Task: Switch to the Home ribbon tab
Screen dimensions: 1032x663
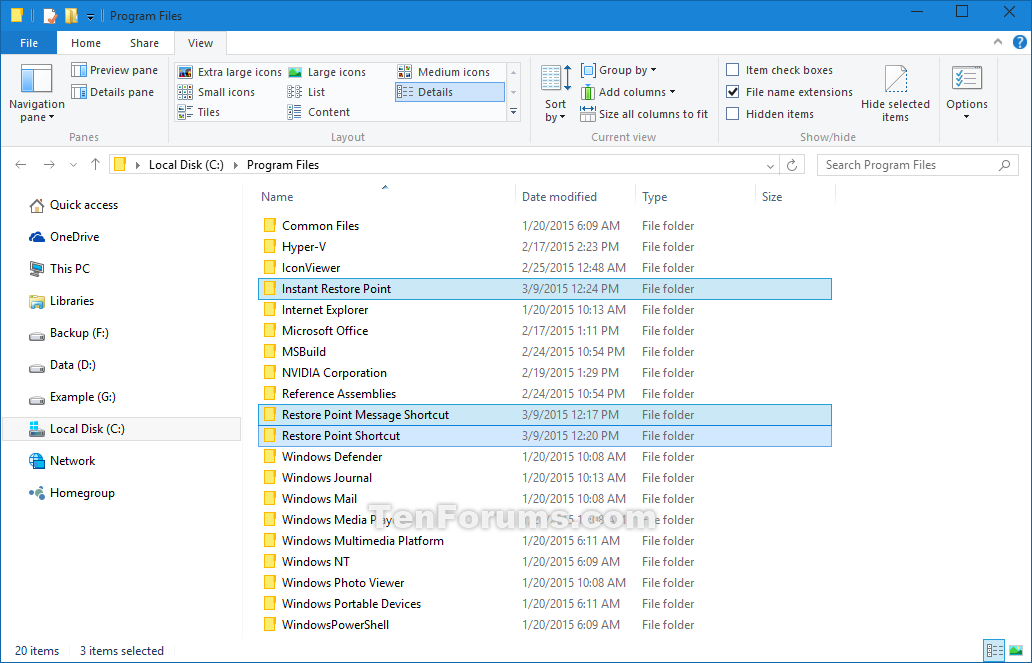Action: [x=86, y=43]
